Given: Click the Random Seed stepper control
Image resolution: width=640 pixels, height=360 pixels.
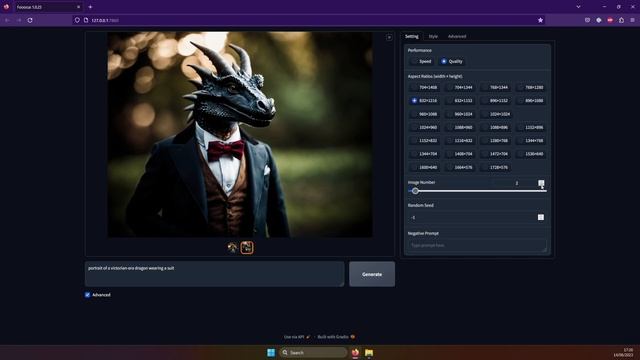Looking at the screenshot, I should 541,217.
